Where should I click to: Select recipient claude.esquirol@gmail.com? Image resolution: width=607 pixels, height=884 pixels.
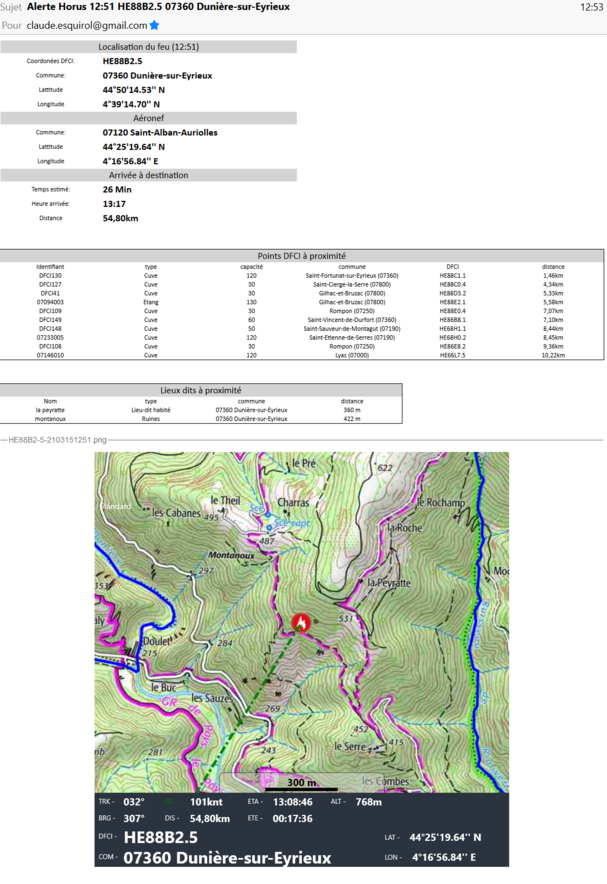(x=87, y=25)
